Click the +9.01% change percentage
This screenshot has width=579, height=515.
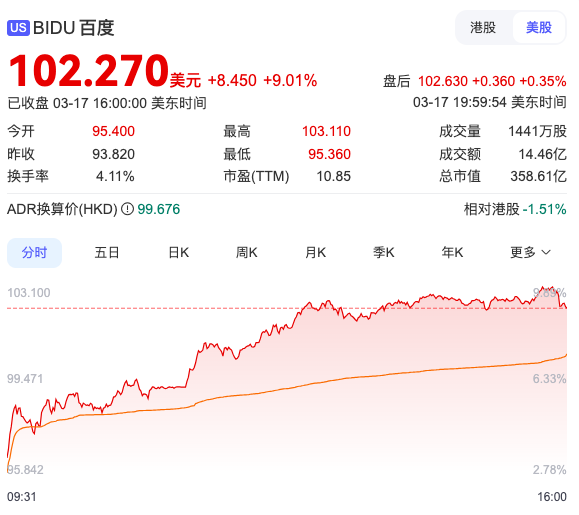point(290,80)
